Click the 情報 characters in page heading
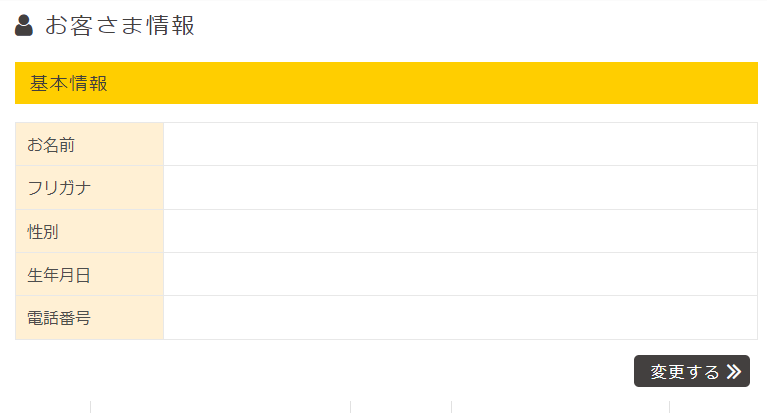 170,25
